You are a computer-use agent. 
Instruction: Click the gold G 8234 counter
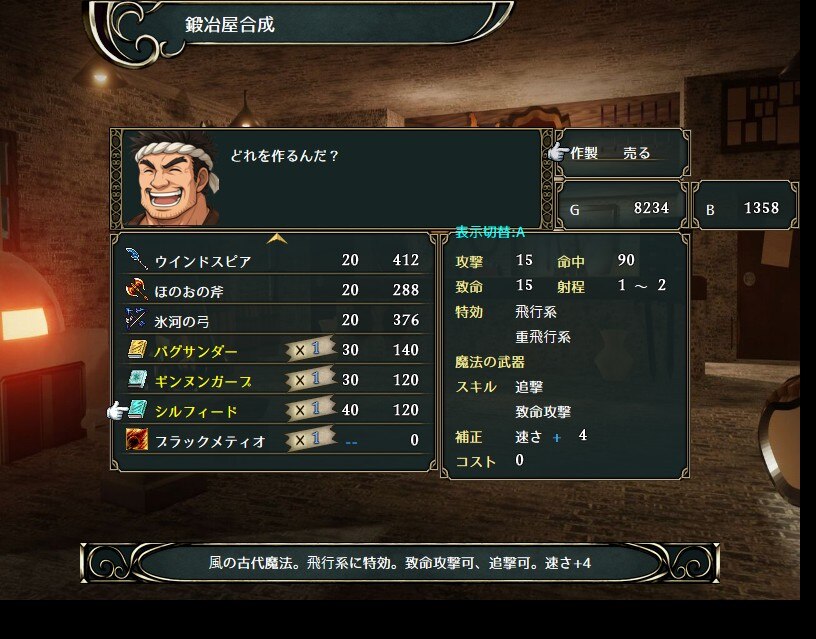click(x=621, y=208)
